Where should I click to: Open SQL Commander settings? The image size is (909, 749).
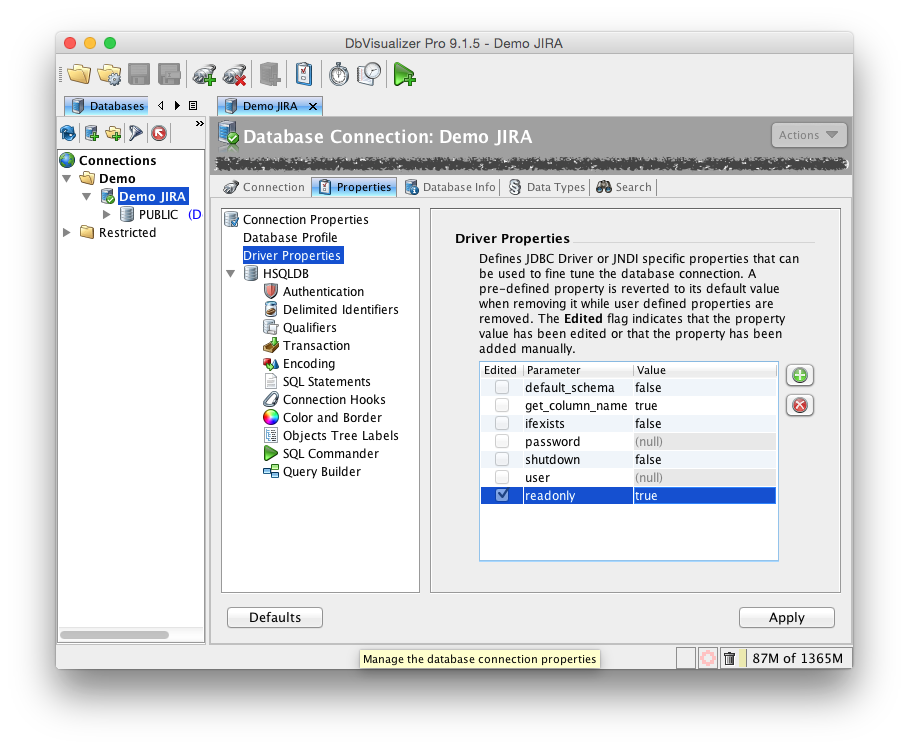pyautogui.click(x=330, y=453)
